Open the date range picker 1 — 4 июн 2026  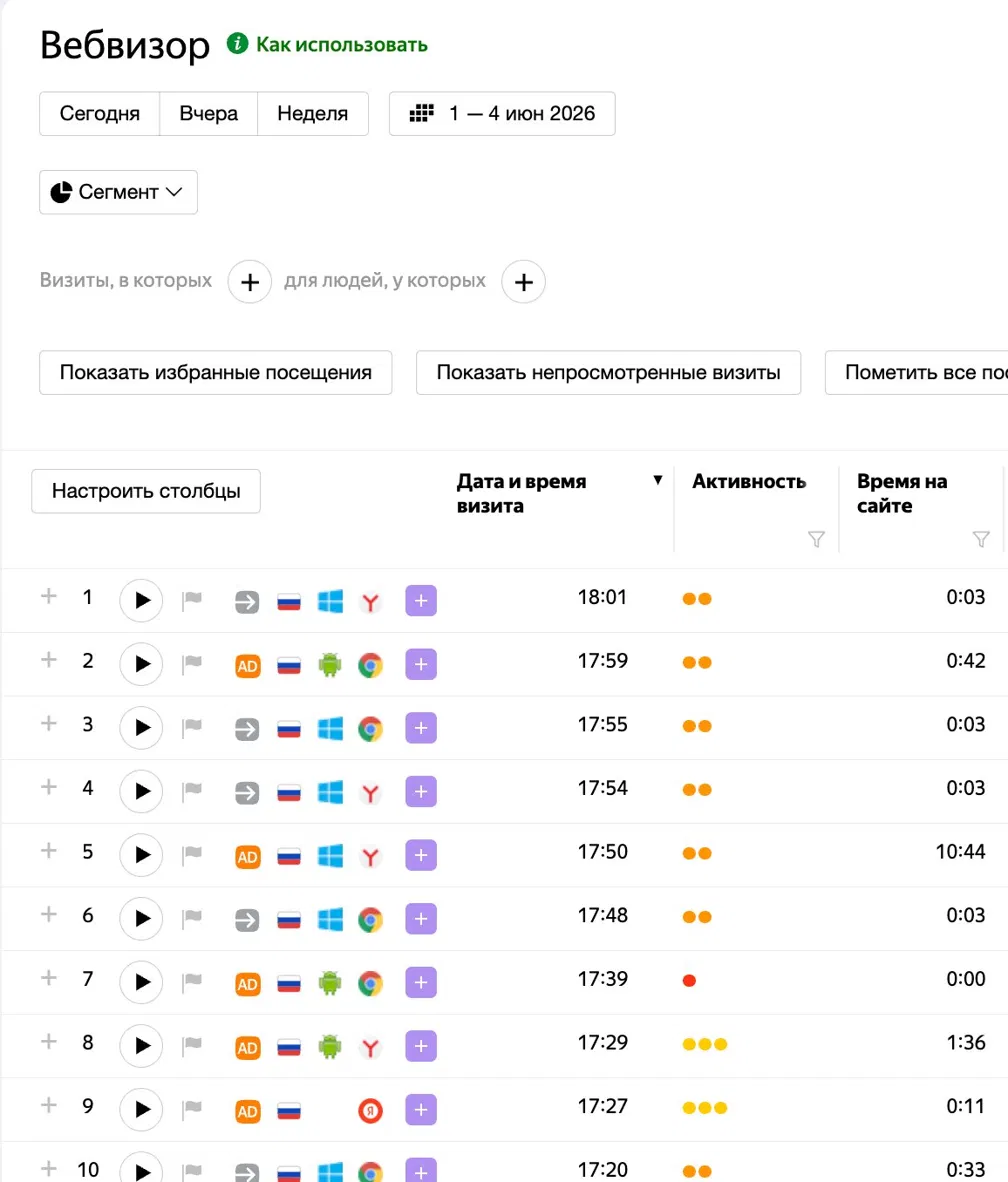tap(502, 114)
